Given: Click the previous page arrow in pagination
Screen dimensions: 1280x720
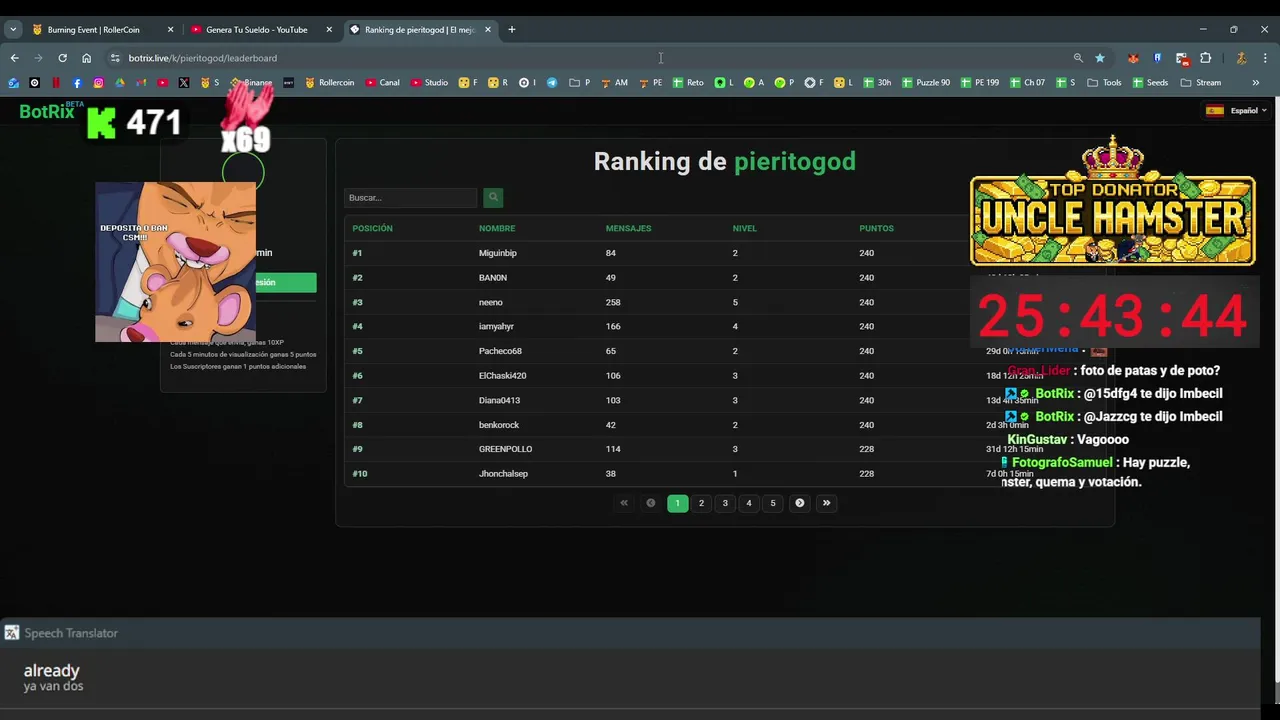Looking at the screenshot, I should [x=651, y=503].
